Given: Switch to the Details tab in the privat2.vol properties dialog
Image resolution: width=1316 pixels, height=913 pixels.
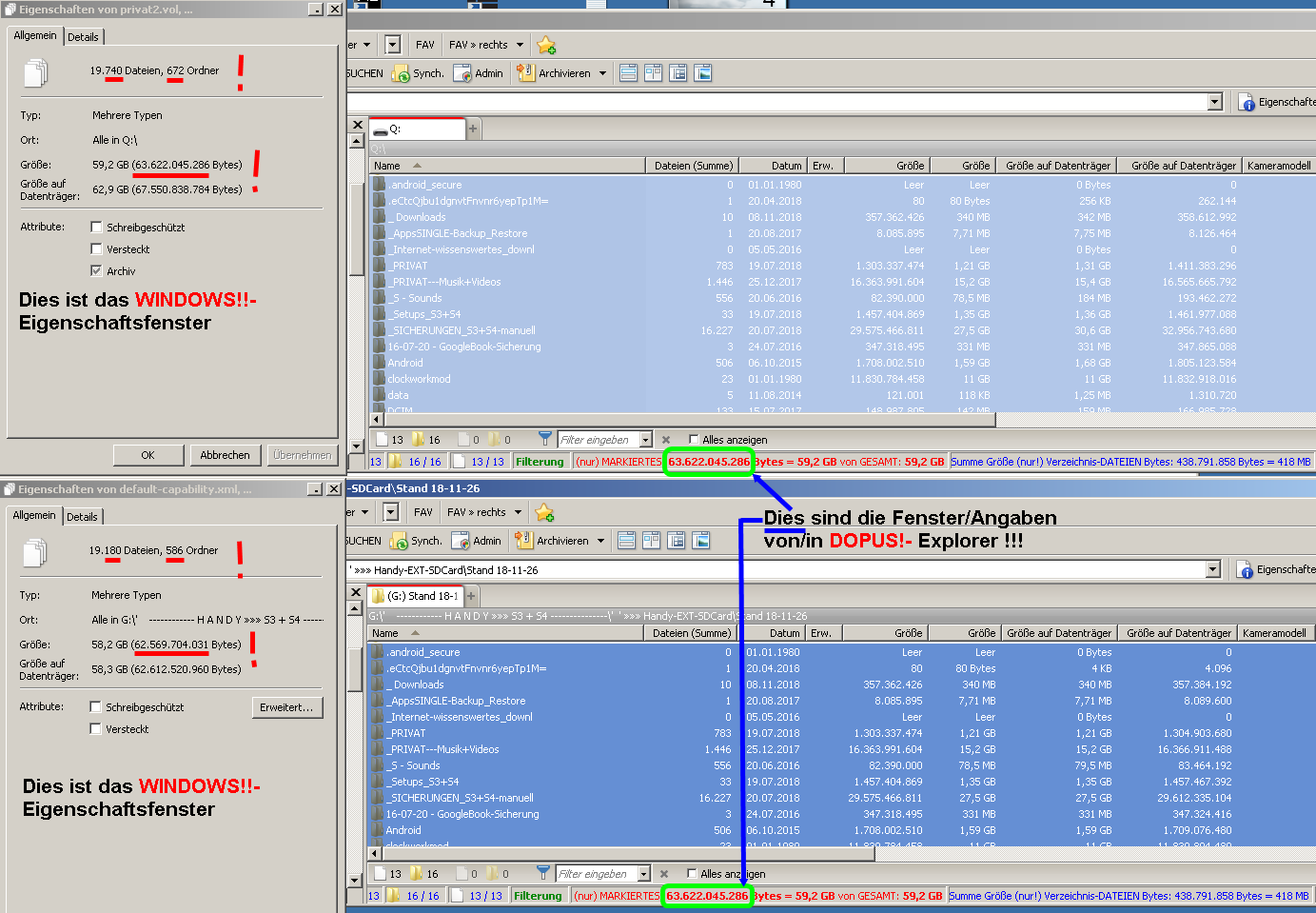Looking at the screenshot, I should tap(83, 37).
